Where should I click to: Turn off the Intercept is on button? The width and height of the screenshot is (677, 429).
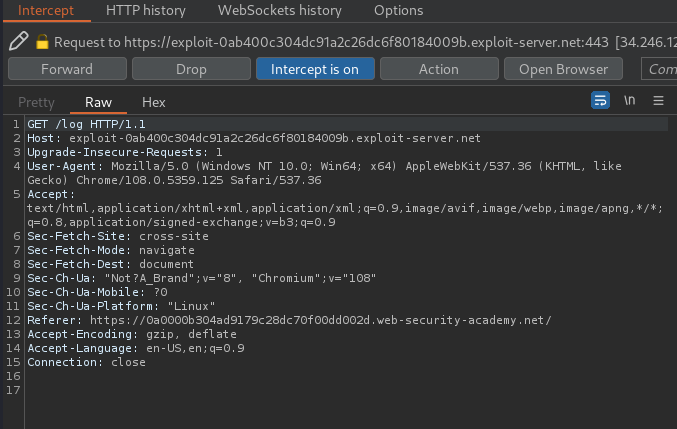[315, 69]
